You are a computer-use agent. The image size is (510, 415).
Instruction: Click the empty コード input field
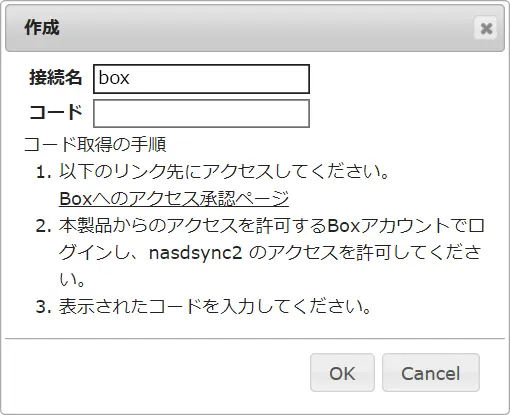201,113
